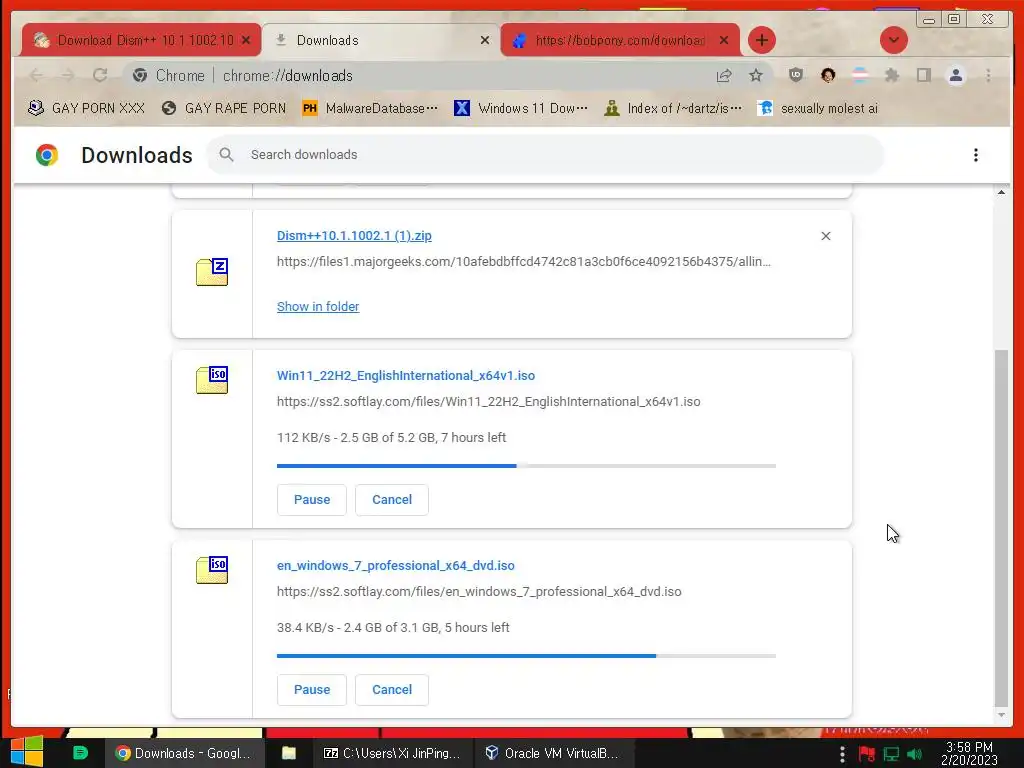Remove Dism++ zip from downloads list

coord(825,236)
